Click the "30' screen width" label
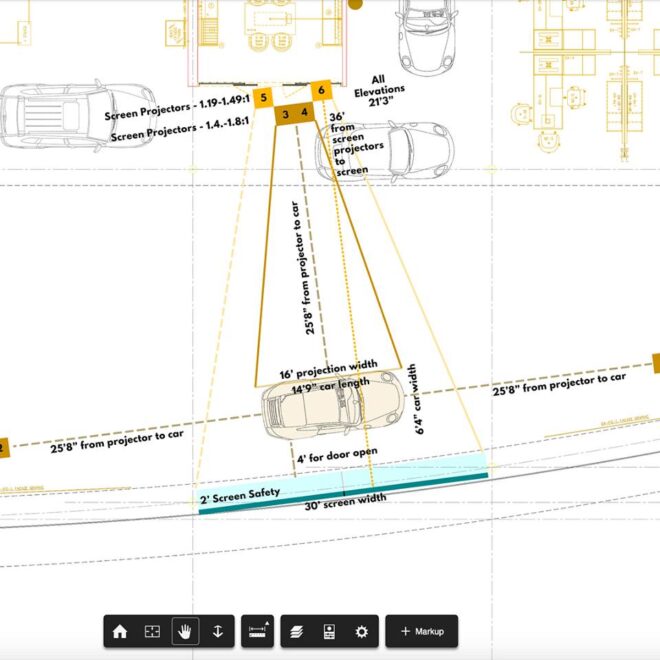The height and width of the screenshot is (660, 660). coord(345,502)
